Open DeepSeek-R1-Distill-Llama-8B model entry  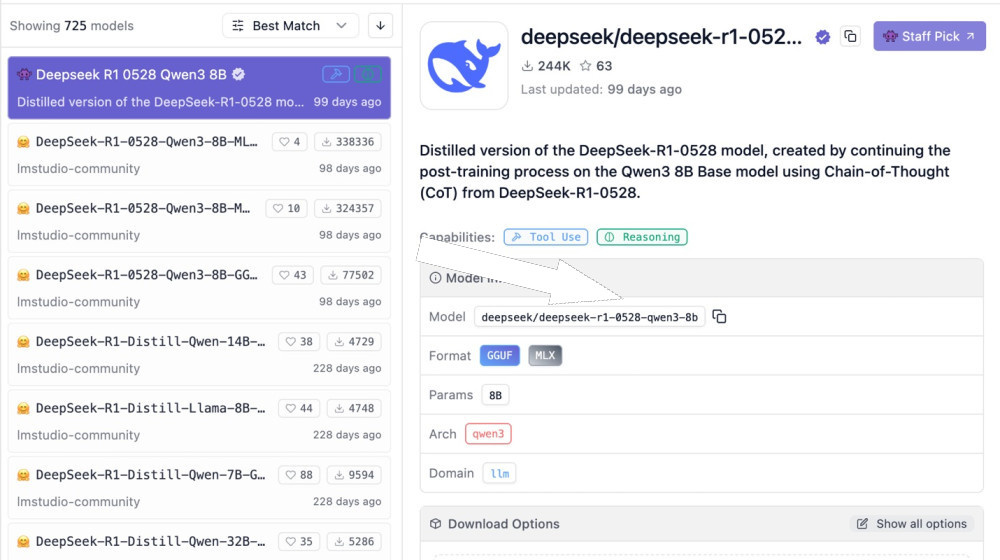coord(199,421)
